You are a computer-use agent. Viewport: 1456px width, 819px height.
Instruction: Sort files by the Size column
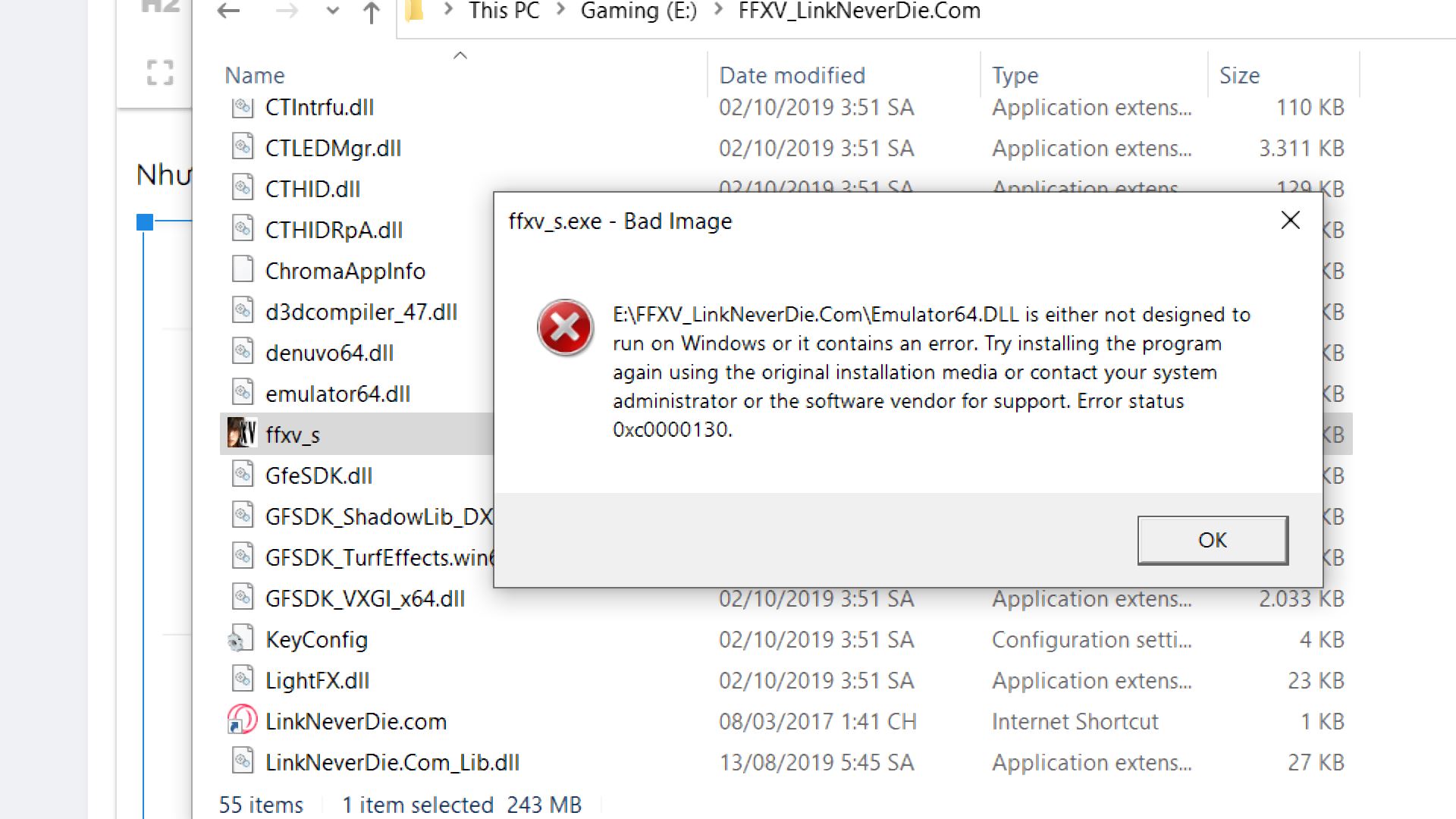1240,74
